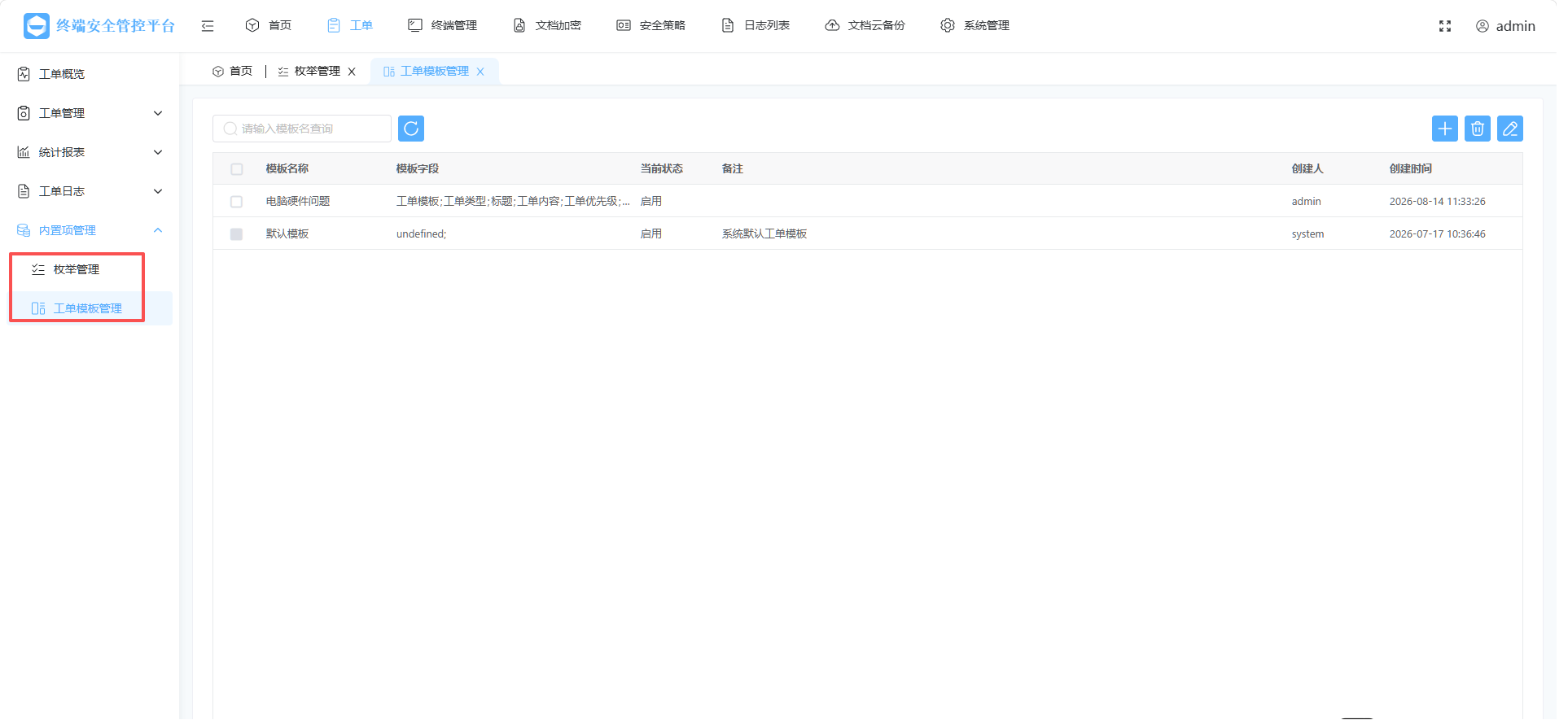Check the select-all header checkbox
This screenshot has width=1568, height=720.
237,169
